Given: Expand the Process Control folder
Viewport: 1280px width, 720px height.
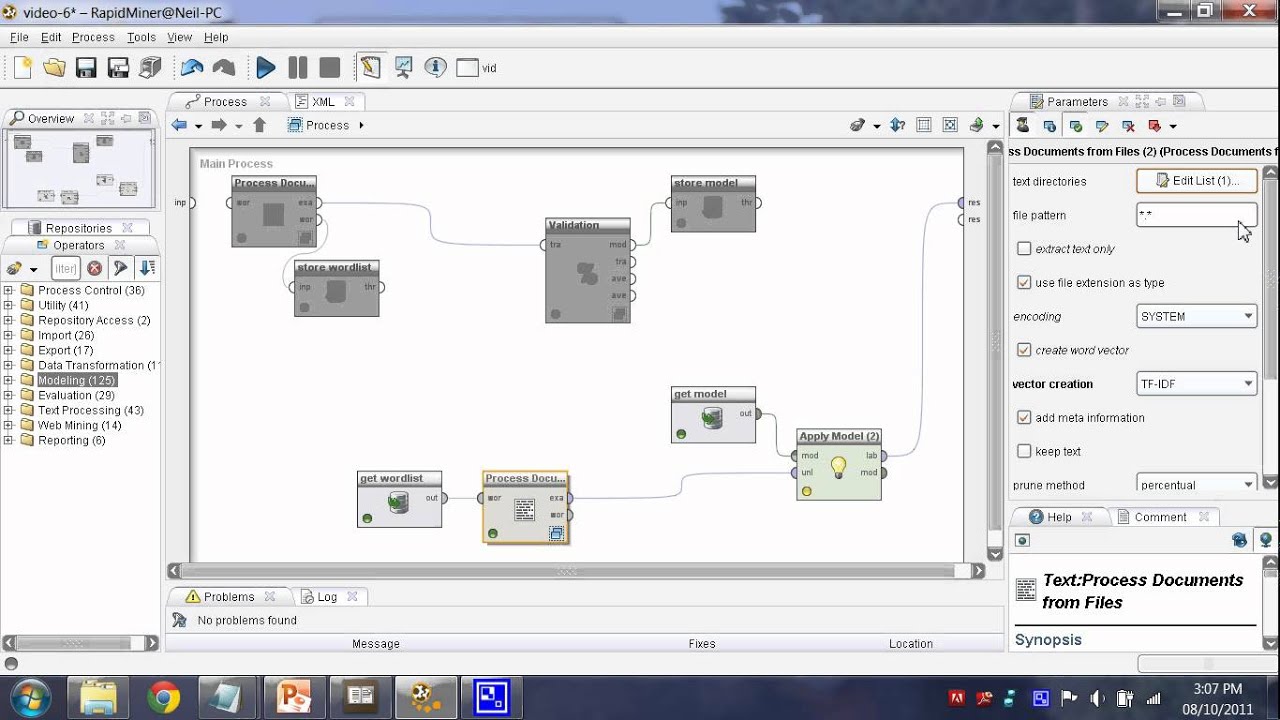Looking at the screenshot, I should pyautogui.click(x=9, y=290).
